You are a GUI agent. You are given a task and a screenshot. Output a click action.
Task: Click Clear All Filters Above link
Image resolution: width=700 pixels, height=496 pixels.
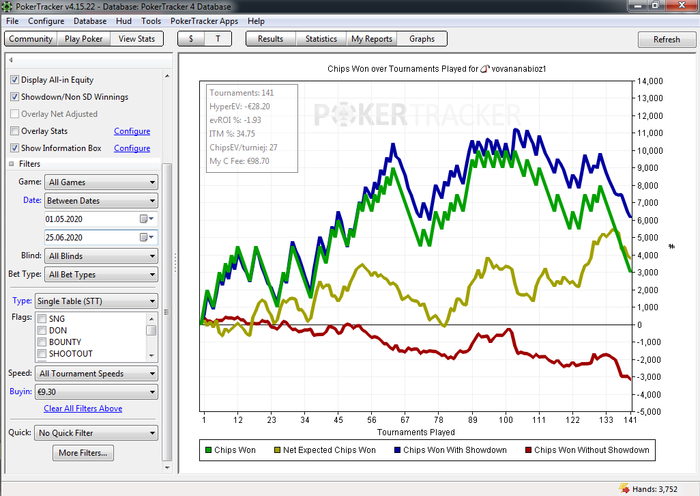(x=83, y=408)
